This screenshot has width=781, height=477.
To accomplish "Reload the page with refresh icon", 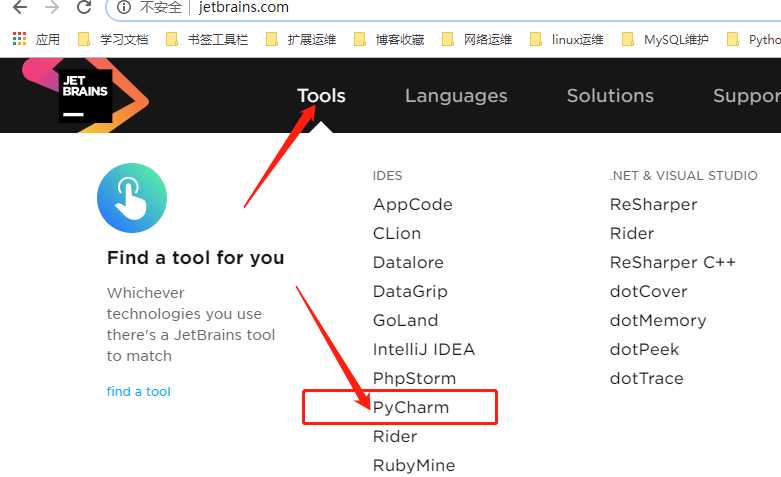I will click(x=84, y=6).
